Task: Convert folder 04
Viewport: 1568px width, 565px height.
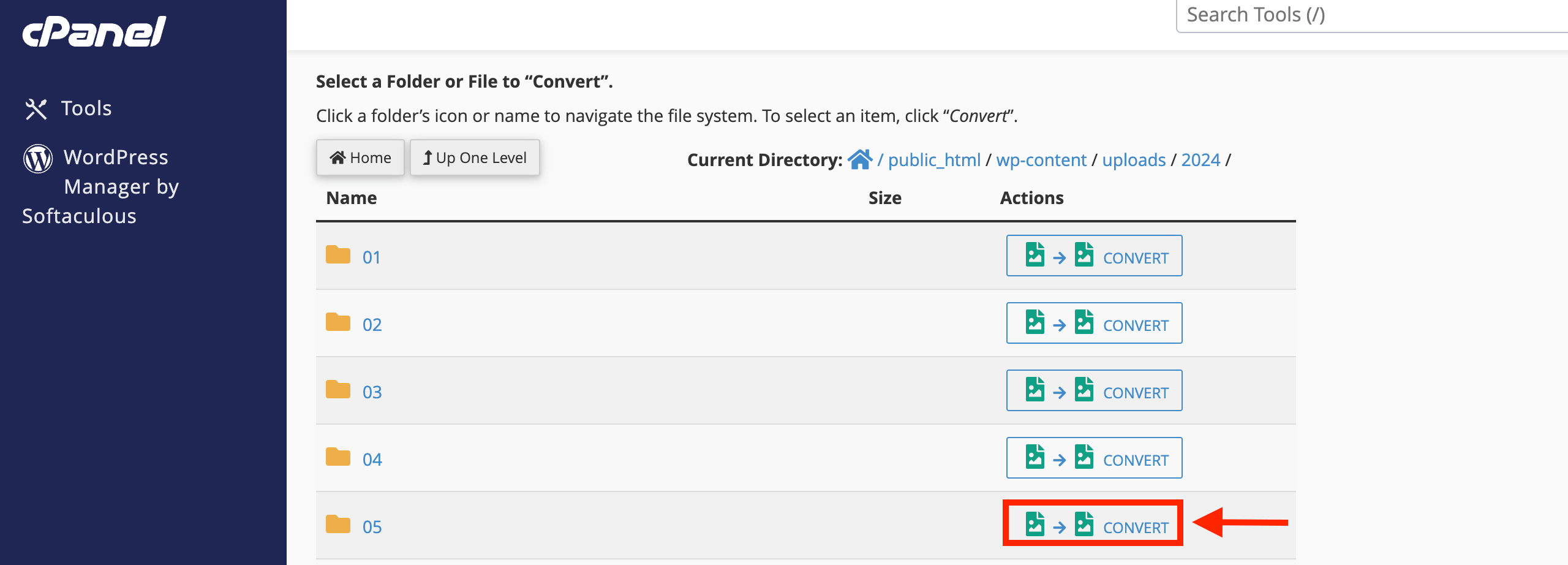Action: 1094,458
